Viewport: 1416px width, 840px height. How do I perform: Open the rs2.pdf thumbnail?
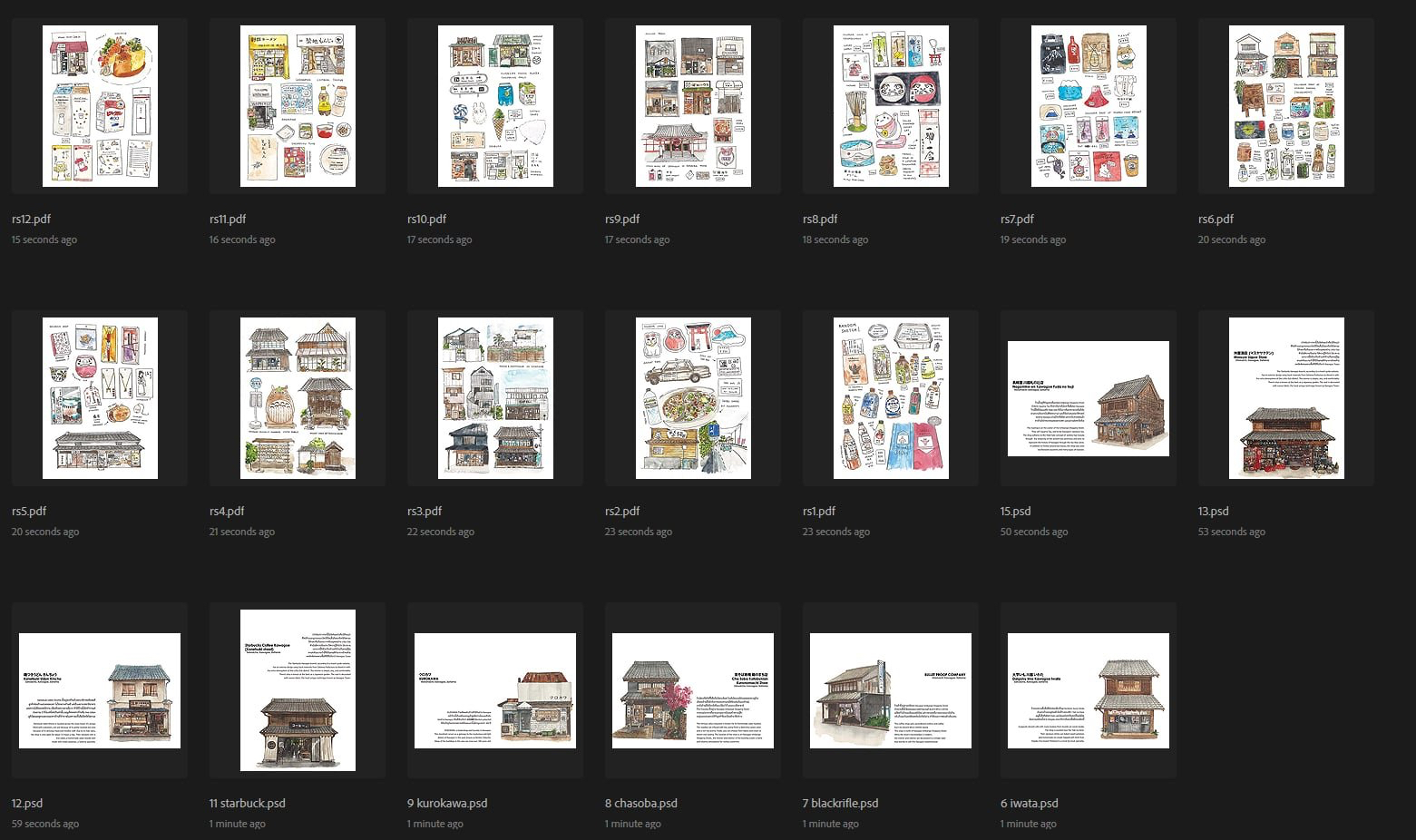point(693,398)
